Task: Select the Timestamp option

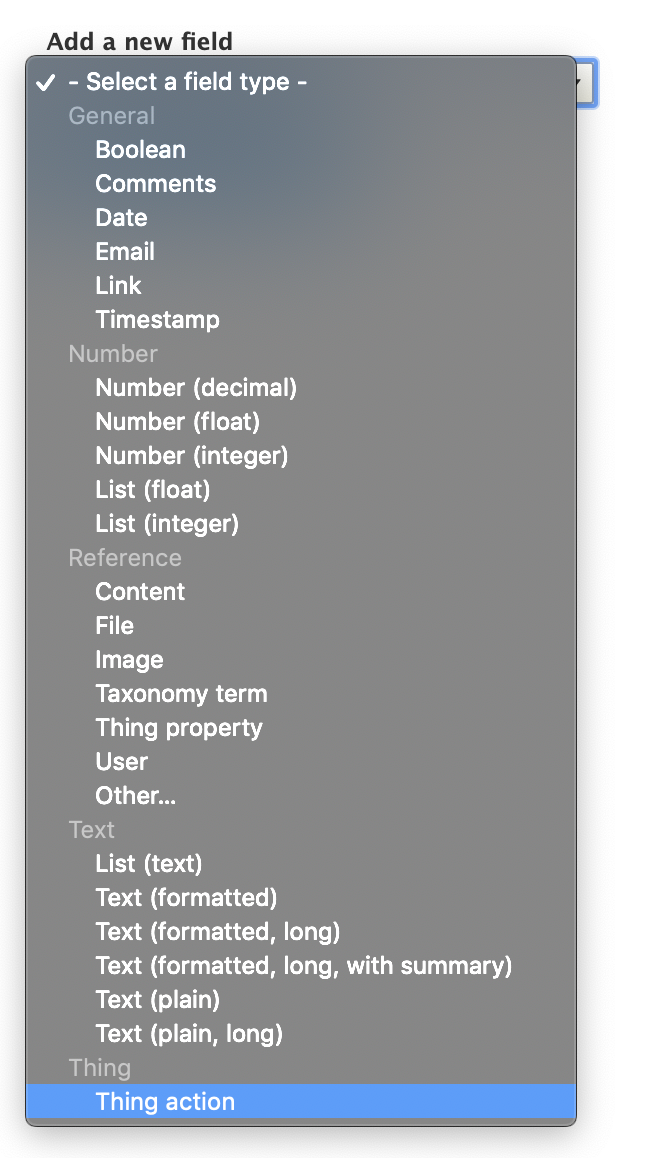Action: (x=157, y=320)
